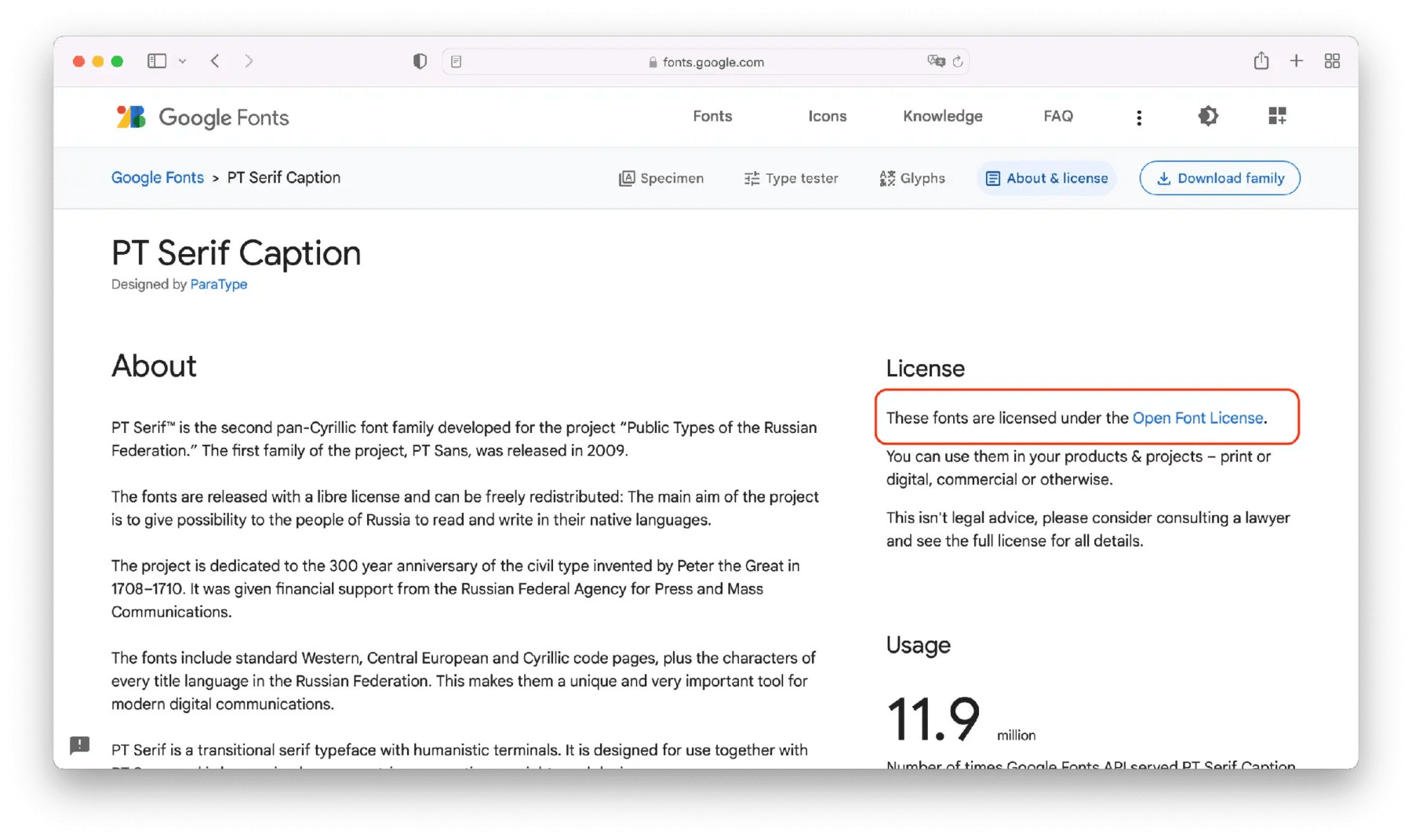
Task: Open the selection bag grid icon
Action: (1277, 116)
